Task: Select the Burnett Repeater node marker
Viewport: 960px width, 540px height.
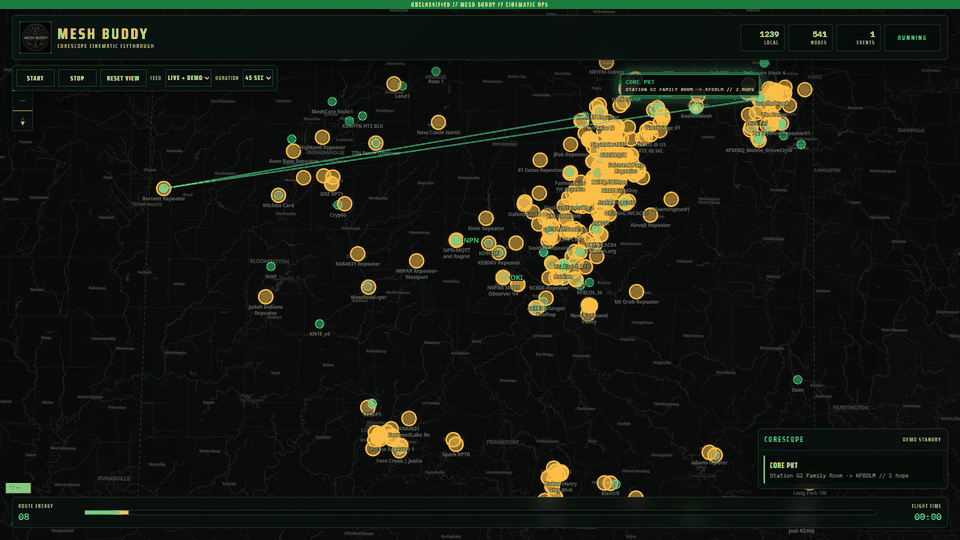Action: tap(163, 189)
